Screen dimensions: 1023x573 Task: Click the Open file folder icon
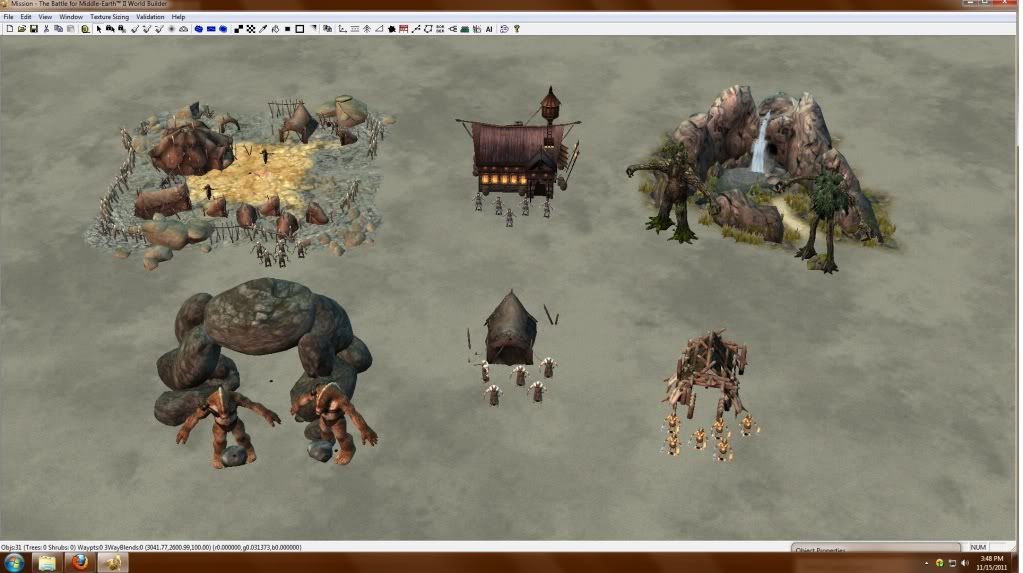pos(21,29)
